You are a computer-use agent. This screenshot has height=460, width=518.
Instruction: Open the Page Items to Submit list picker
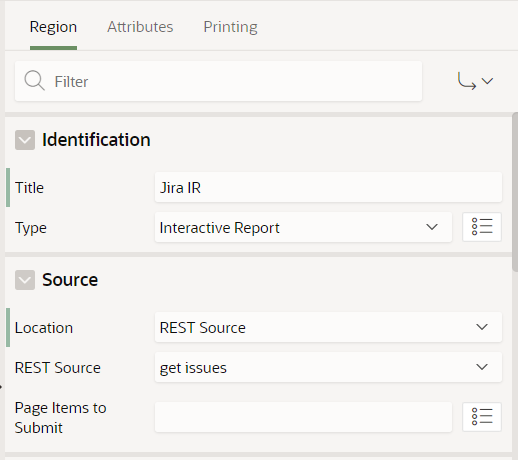click(x=482, y=417)
